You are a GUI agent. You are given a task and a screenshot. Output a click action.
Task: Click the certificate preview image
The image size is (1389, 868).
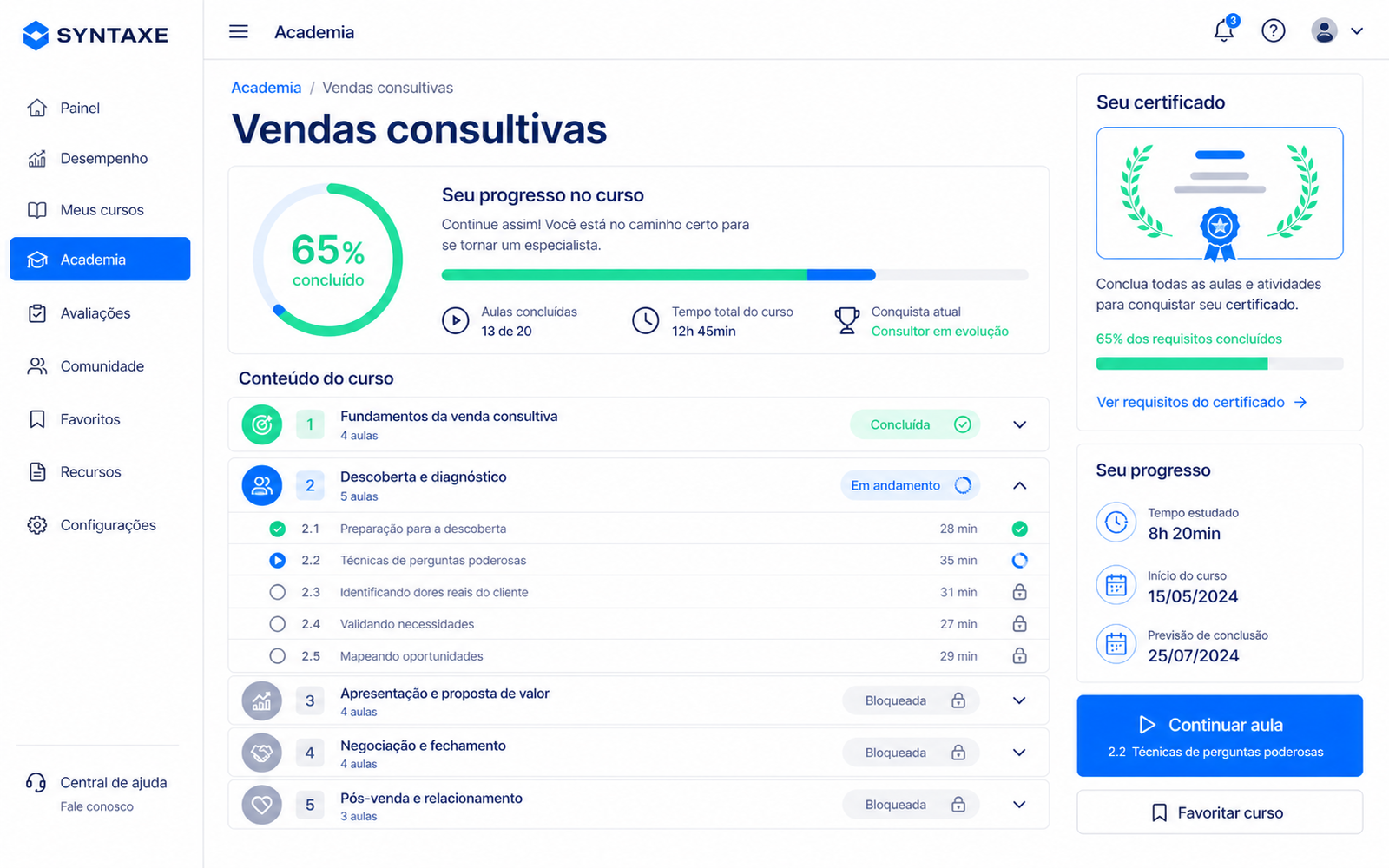pyautogui.click(x=1220, y=194)
